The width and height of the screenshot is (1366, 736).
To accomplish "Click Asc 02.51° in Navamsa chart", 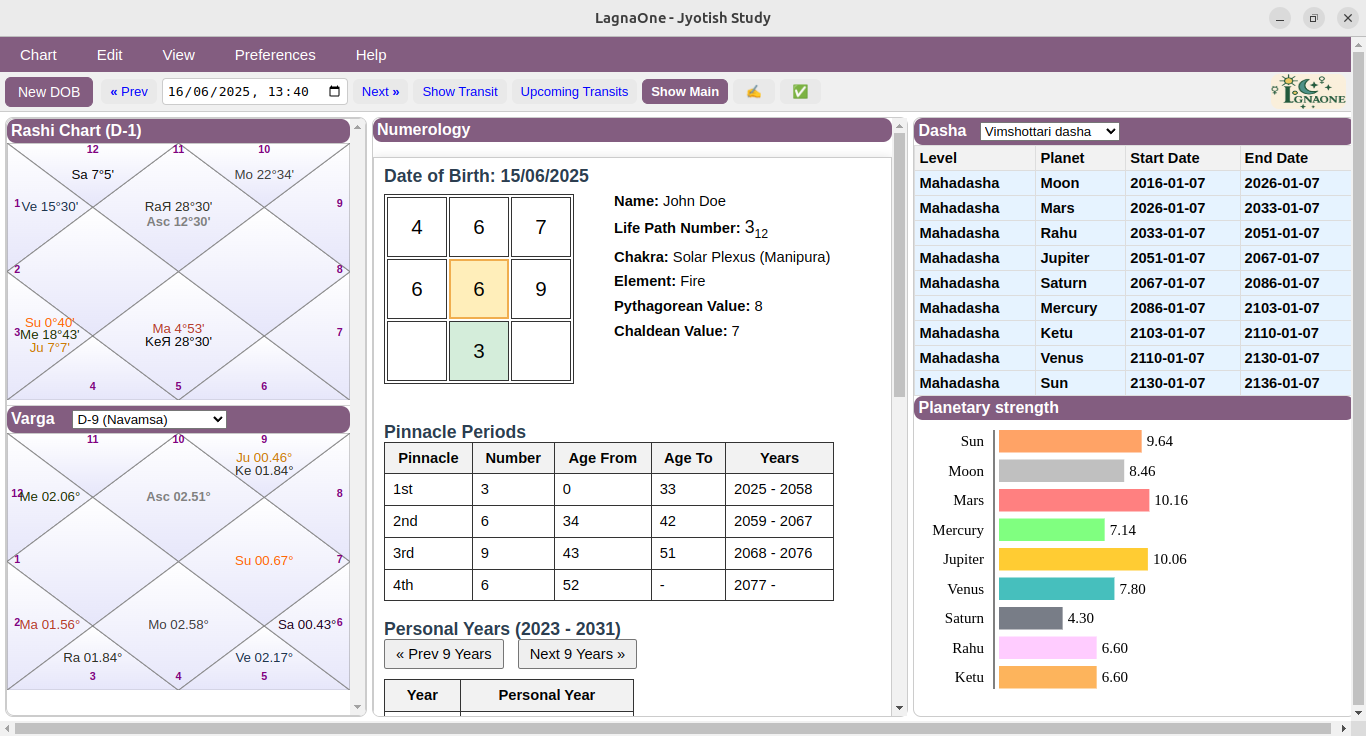I will click(178, 496).
